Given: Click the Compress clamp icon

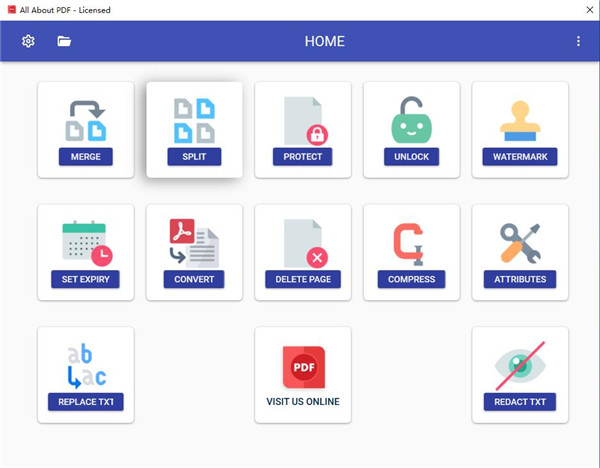Looking at the screenshot, I should click(409, 244).
